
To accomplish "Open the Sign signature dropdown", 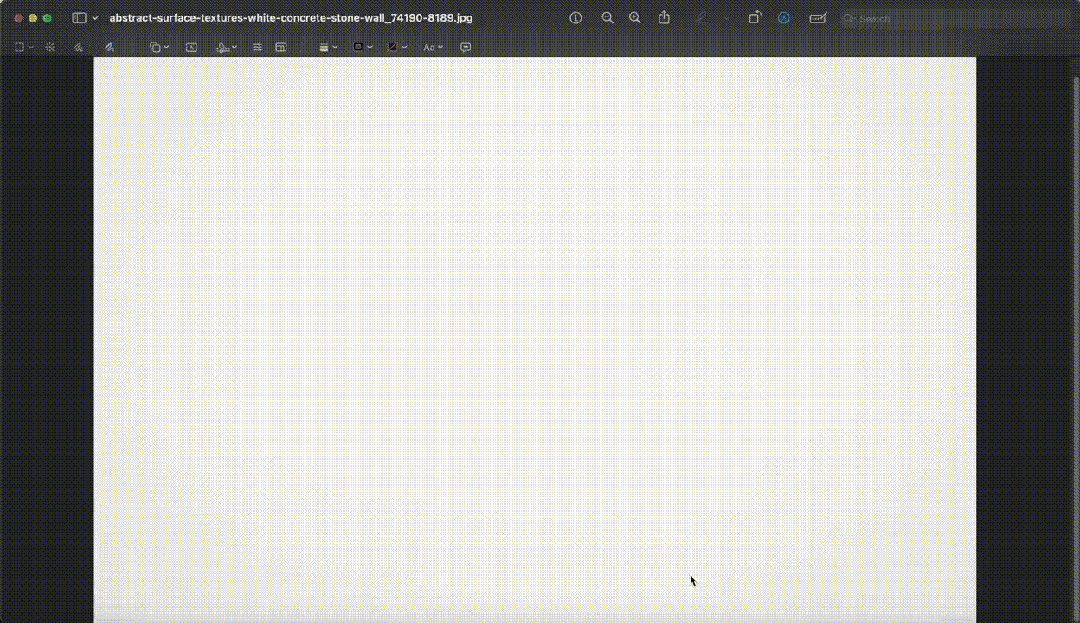I will (x=226, y=47).
